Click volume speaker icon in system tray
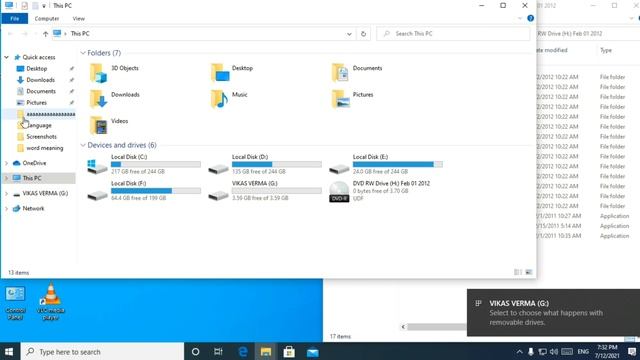Image resolution: width=640 pixels, height=360 pixels. tap(554, 351)
